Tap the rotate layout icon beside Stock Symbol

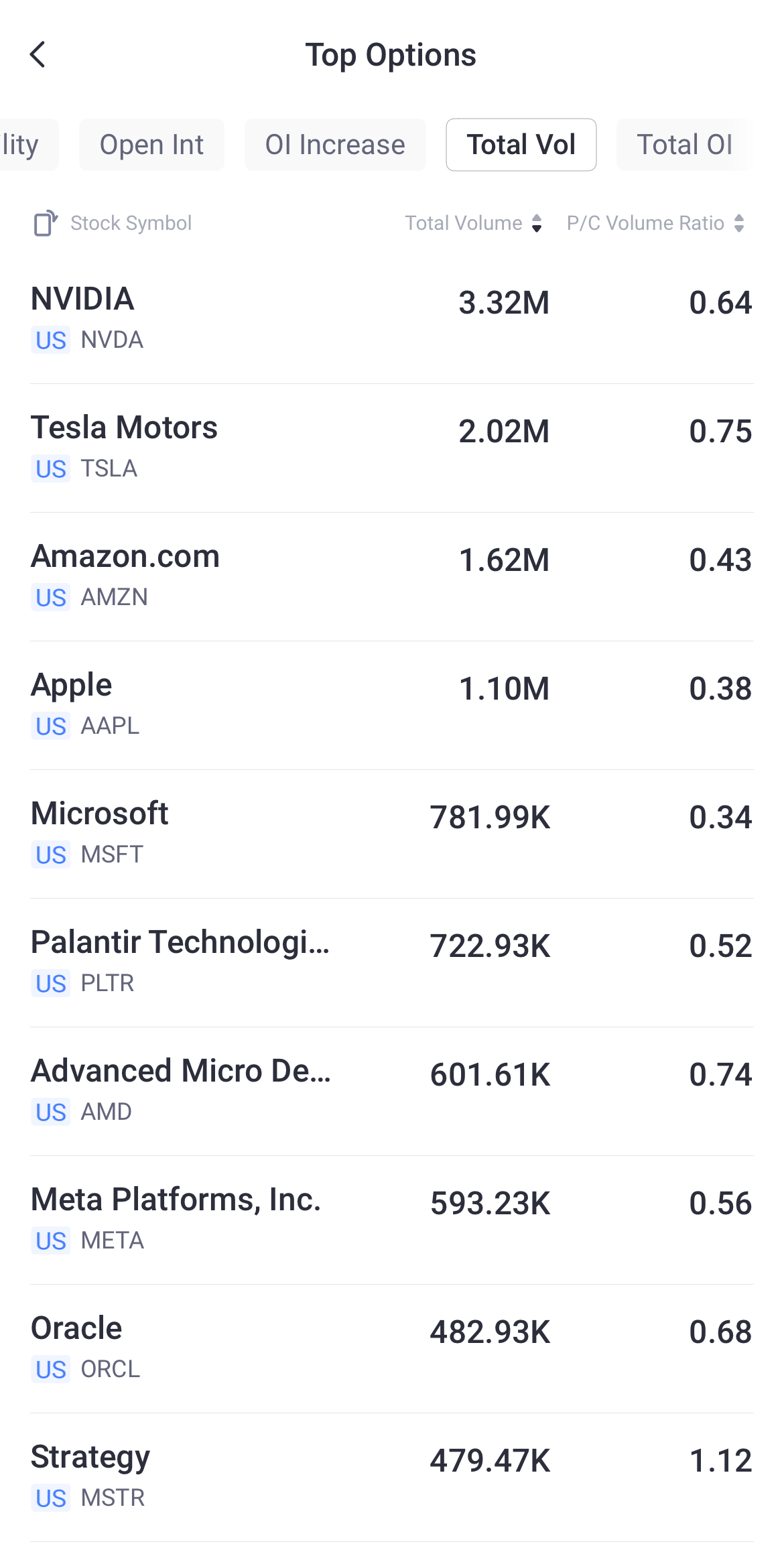coord(46,223)
